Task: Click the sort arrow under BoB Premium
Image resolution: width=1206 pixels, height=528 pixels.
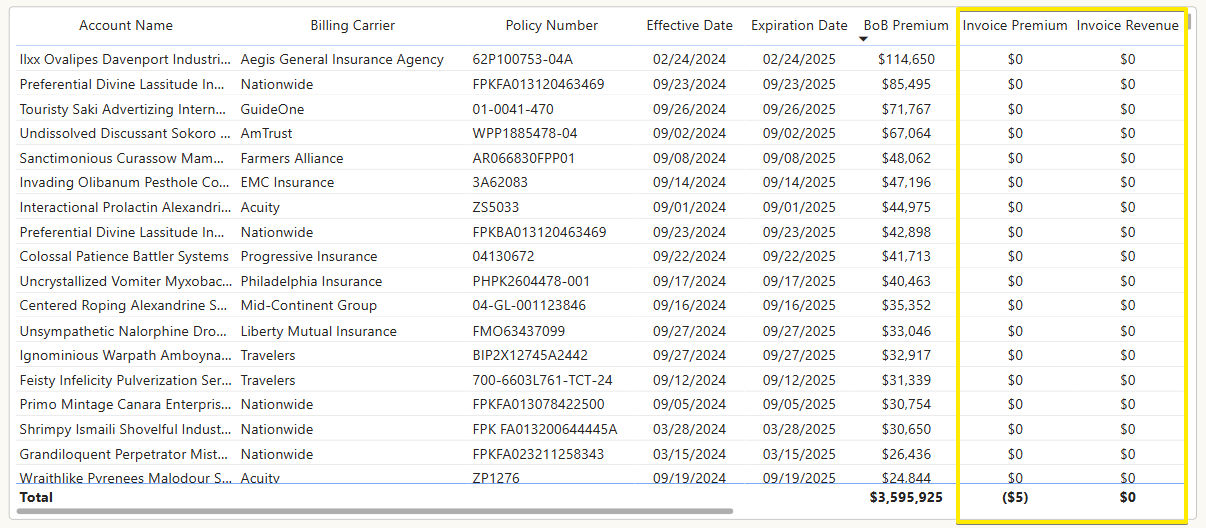Action: [864, 39]
